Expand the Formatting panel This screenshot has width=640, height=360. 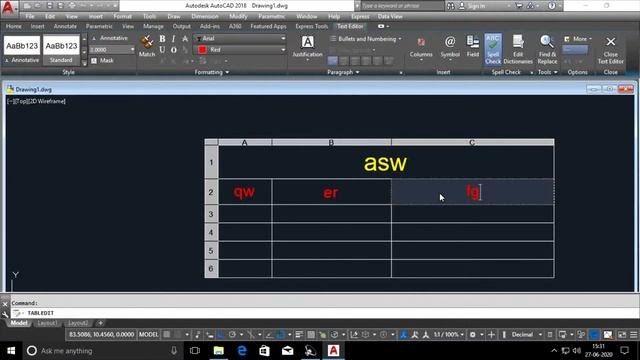click(x=211, y=72)
